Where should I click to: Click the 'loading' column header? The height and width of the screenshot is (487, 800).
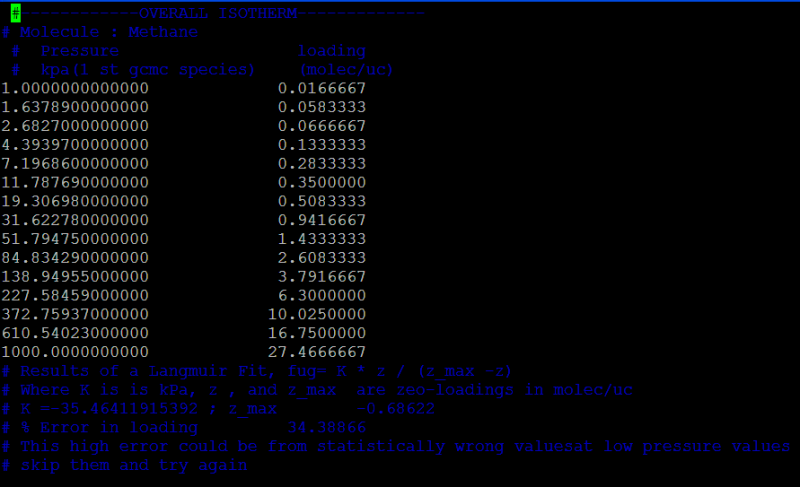click(x=332, y=51)
